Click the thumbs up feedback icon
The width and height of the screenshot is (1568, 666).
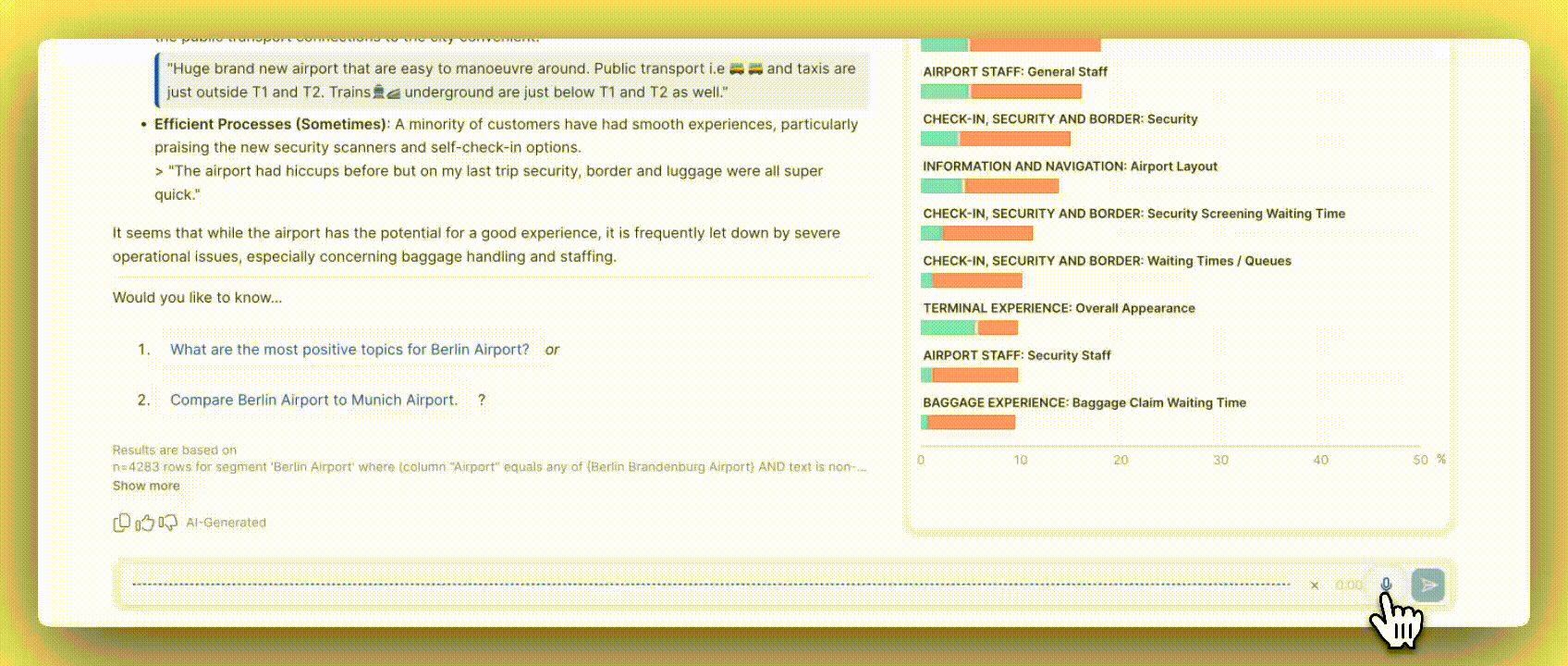(x=144, y=523)
